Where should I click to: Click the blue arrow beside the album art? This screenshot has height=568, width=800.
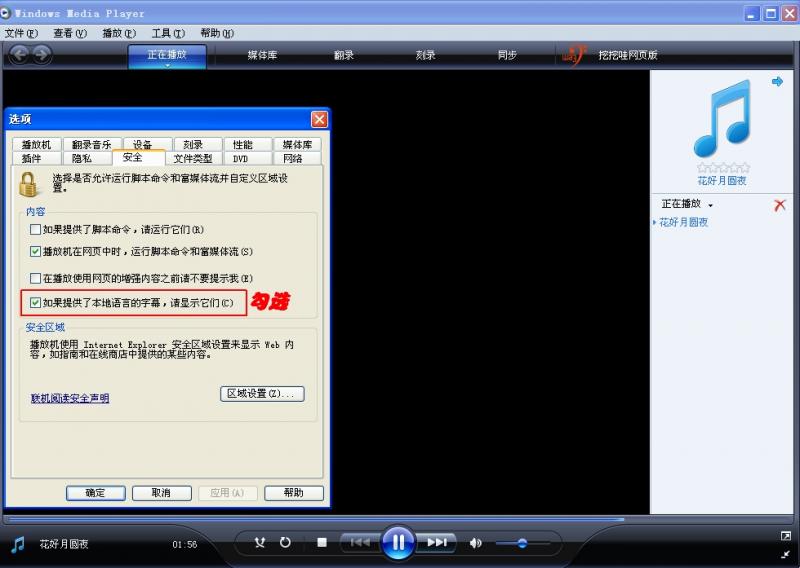777,82
